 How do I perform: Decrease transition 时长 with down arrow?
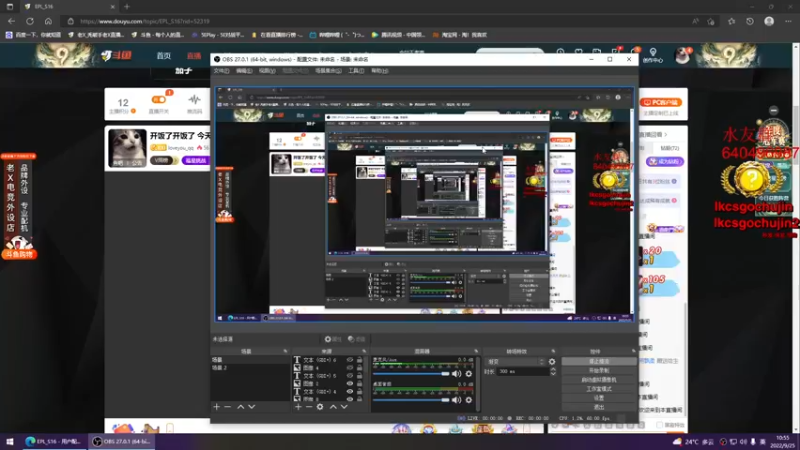coord(553,374)
